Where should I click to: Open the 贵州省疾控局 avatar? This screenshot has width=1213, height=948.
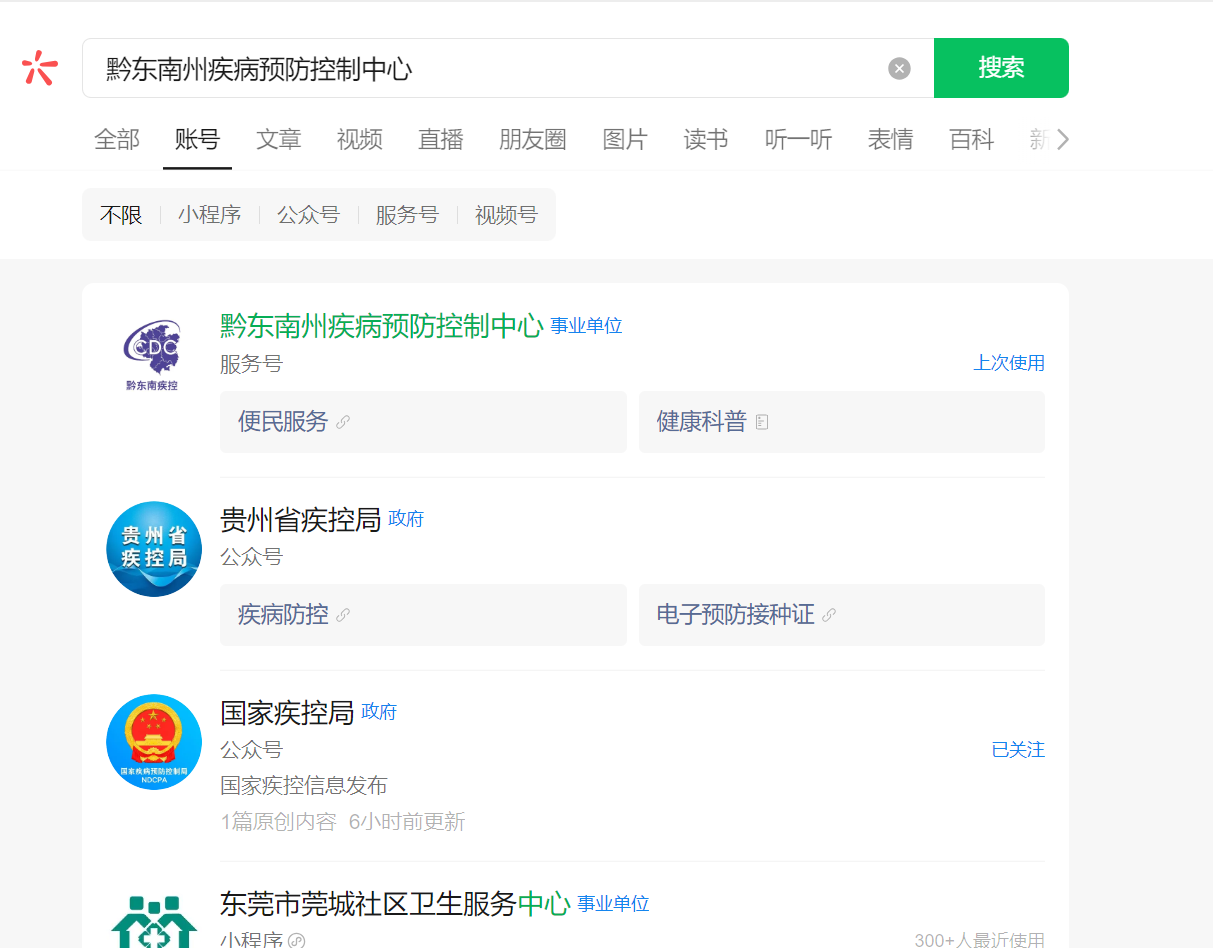tap(154, 549)
